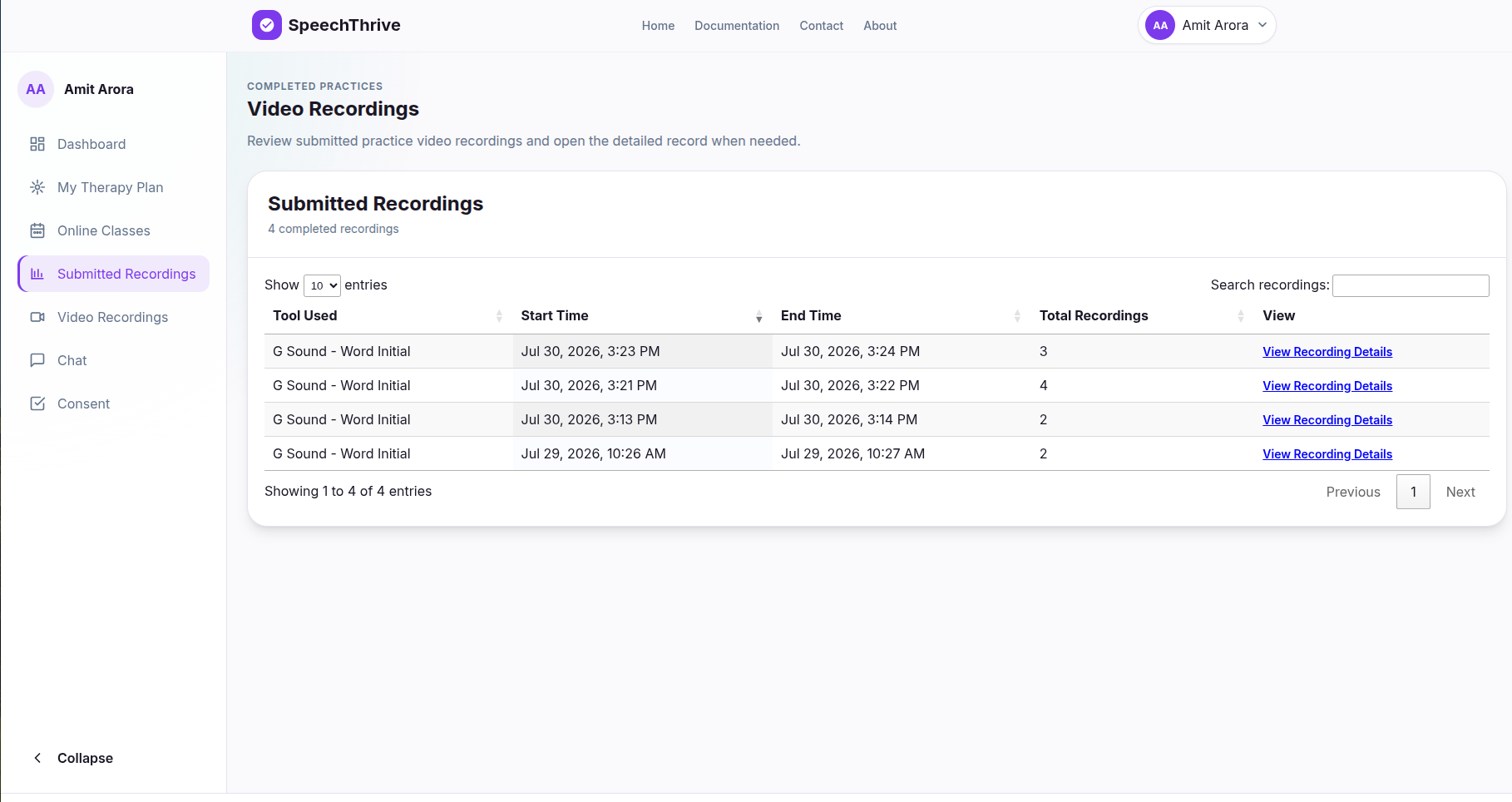Screen dimensions: 1512x802
Task: Open Online Classes from sidebar
Action: (113, 230)
